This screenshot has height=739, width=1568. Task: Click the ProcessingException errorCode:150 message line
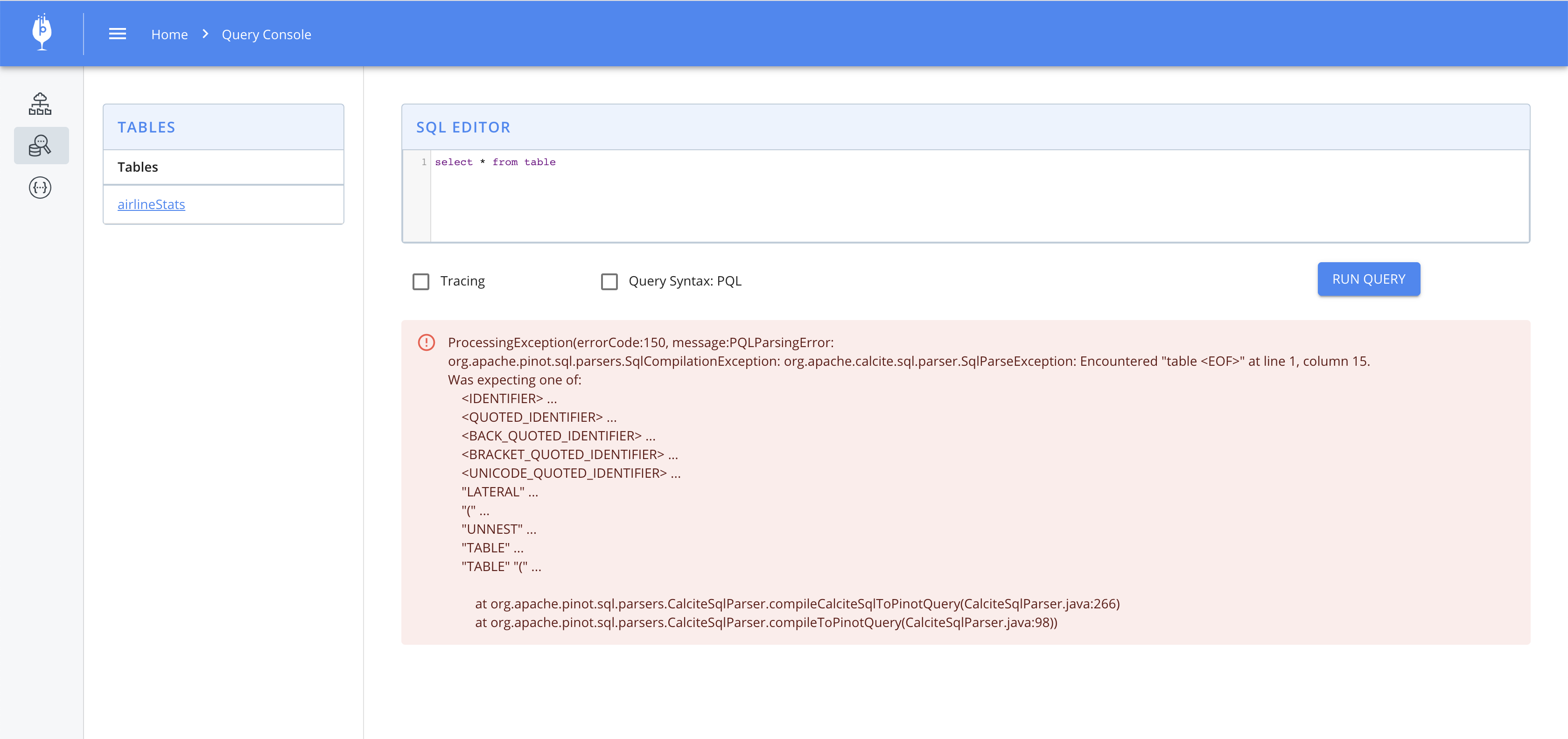point(640,342)
